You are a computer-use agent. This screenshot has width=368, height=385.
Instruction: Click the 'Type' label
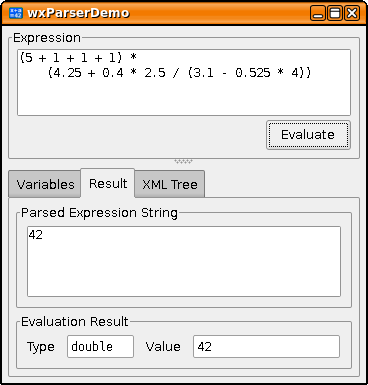point(41,347)
